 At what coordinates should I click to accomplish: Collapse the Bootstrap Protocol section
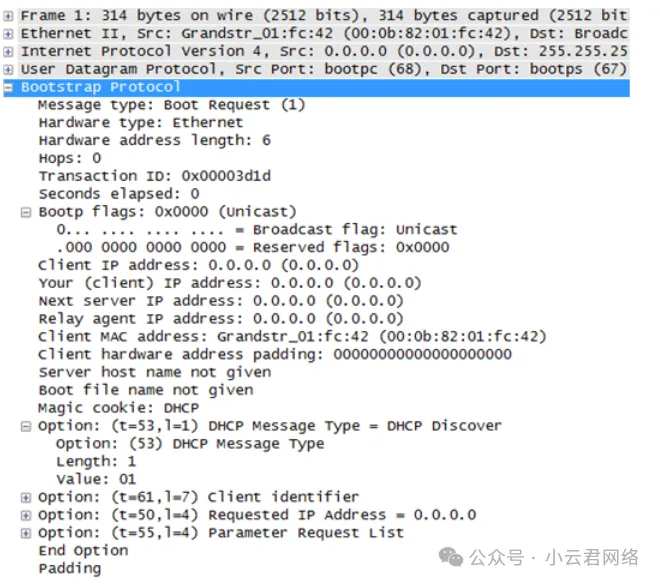(x=9, y=87)
